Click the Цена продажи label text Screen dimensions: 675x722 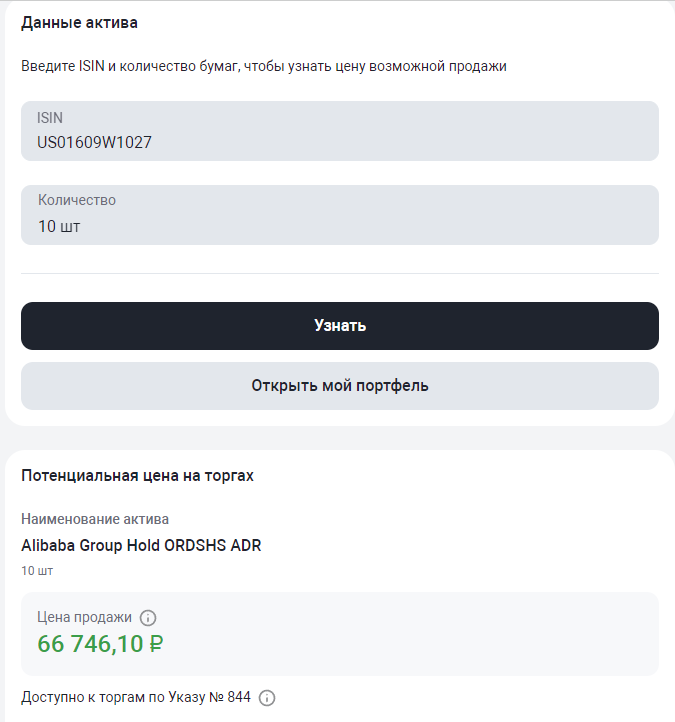click(x=84, y=617)
